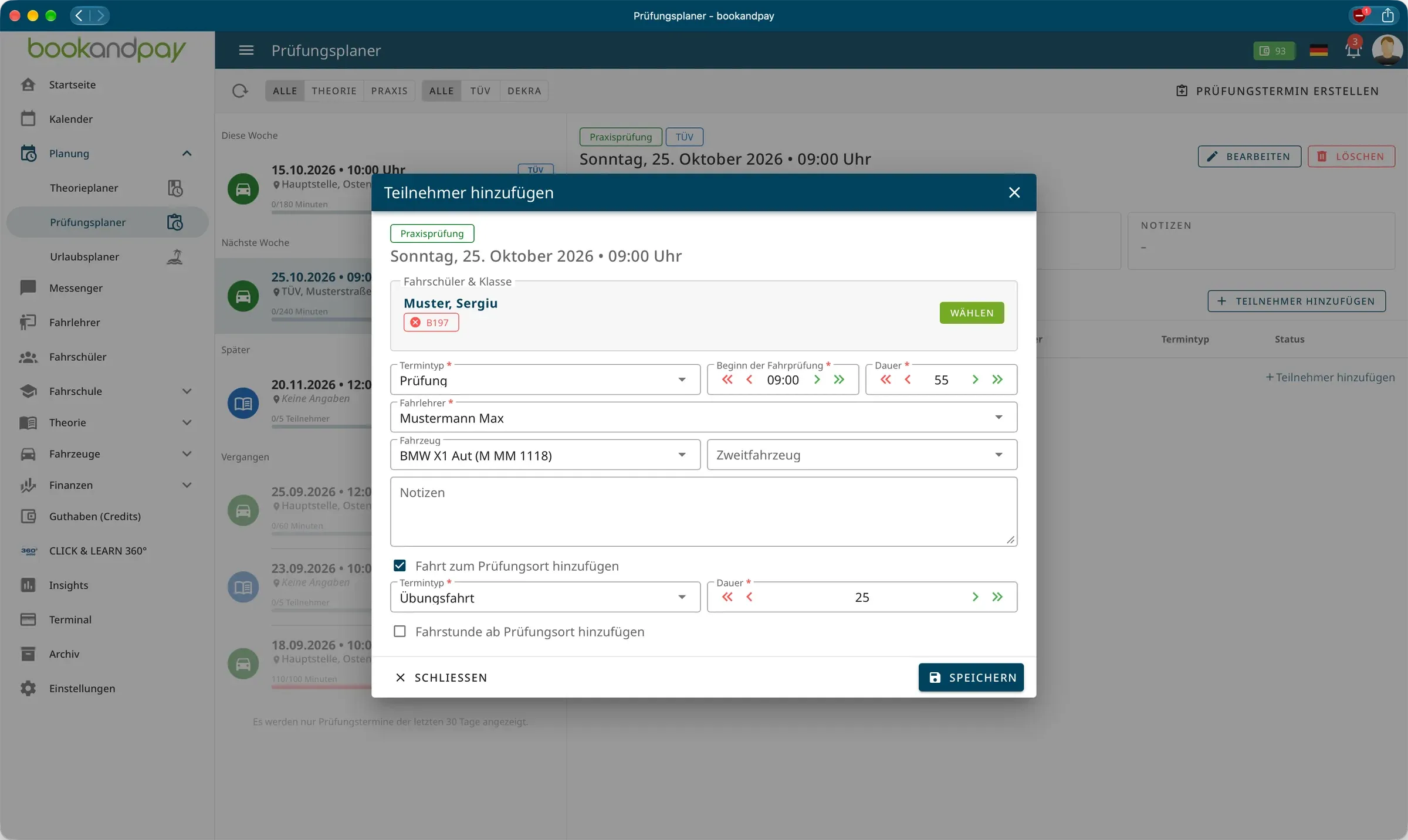The width and height of the screenshot is (1408, 840).
Task: Open the macOS share icon in the title bar
Action: click(x=1387, y=15)
